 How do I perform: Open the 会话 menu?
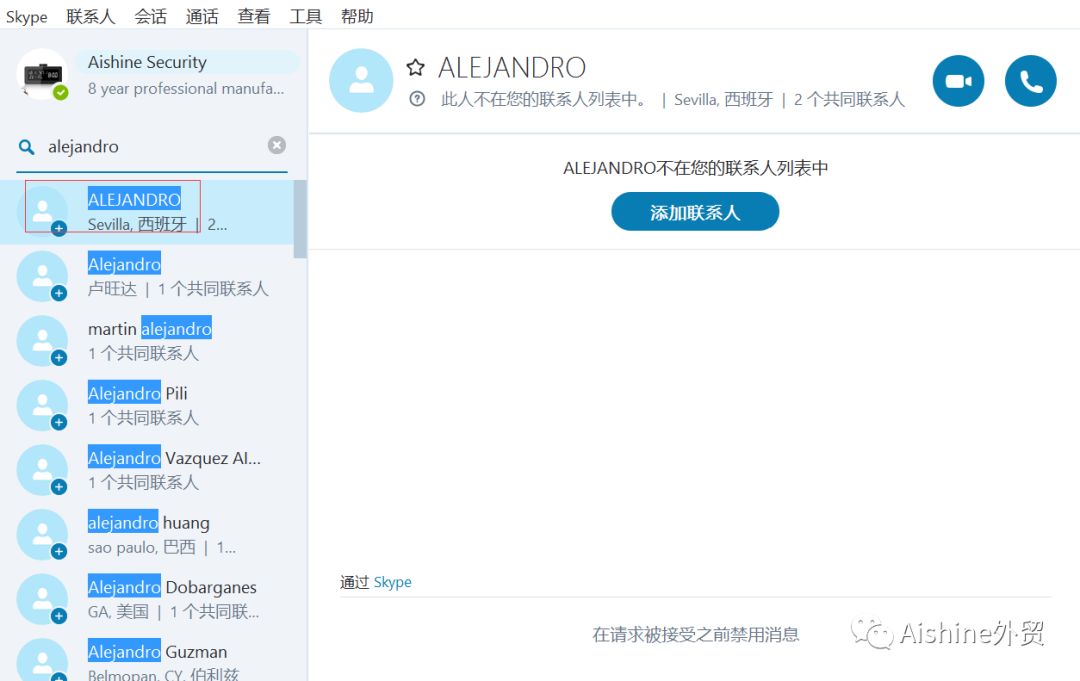coord(150,16)
